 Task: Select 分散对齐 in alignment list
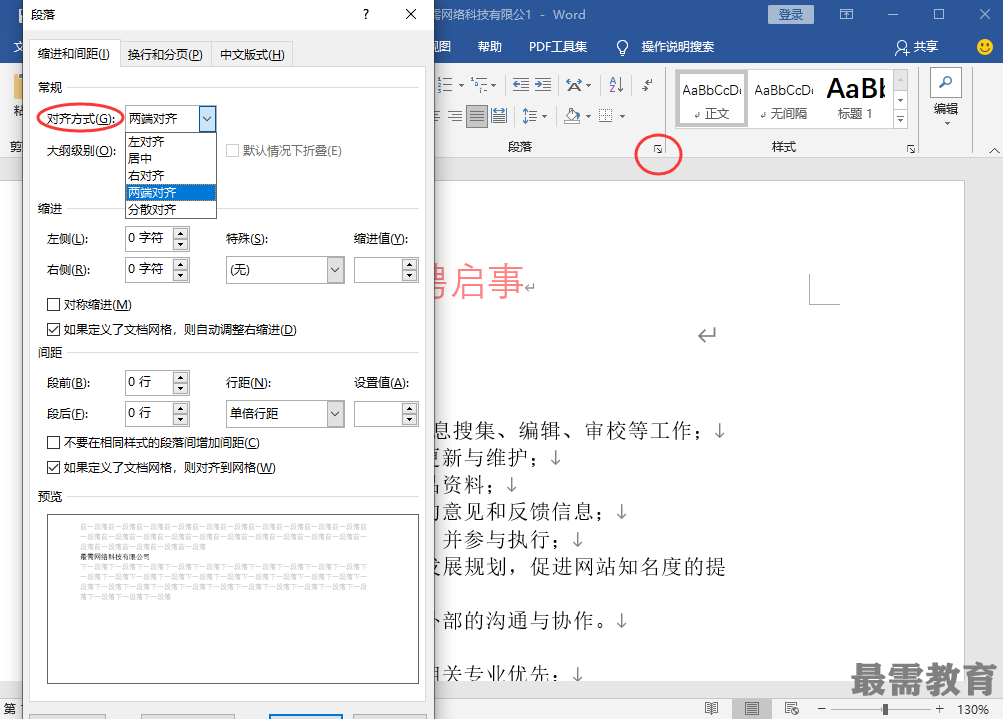tap(171, 209)
